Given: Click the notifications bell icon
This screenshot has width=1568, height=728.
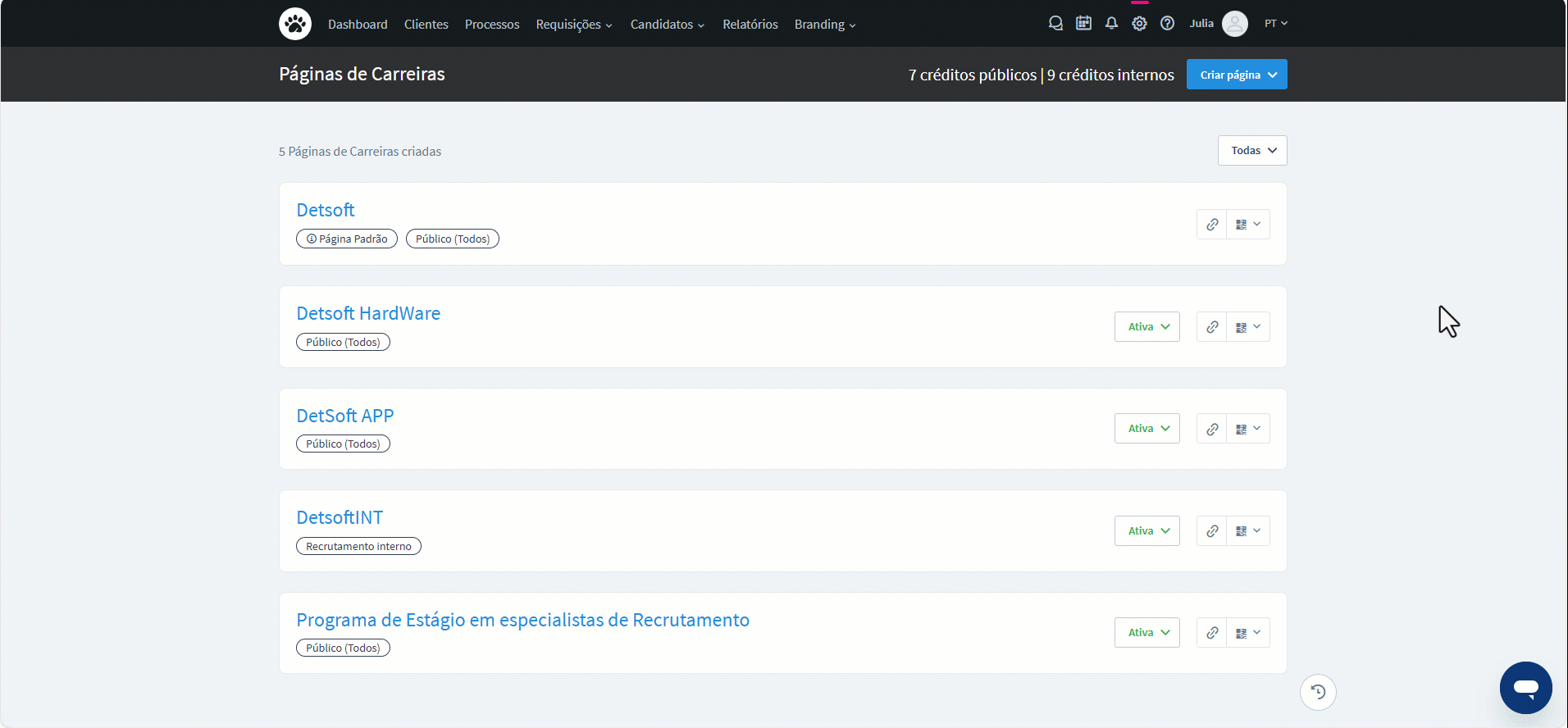Looking at the screenshot, I should 1111,24.
